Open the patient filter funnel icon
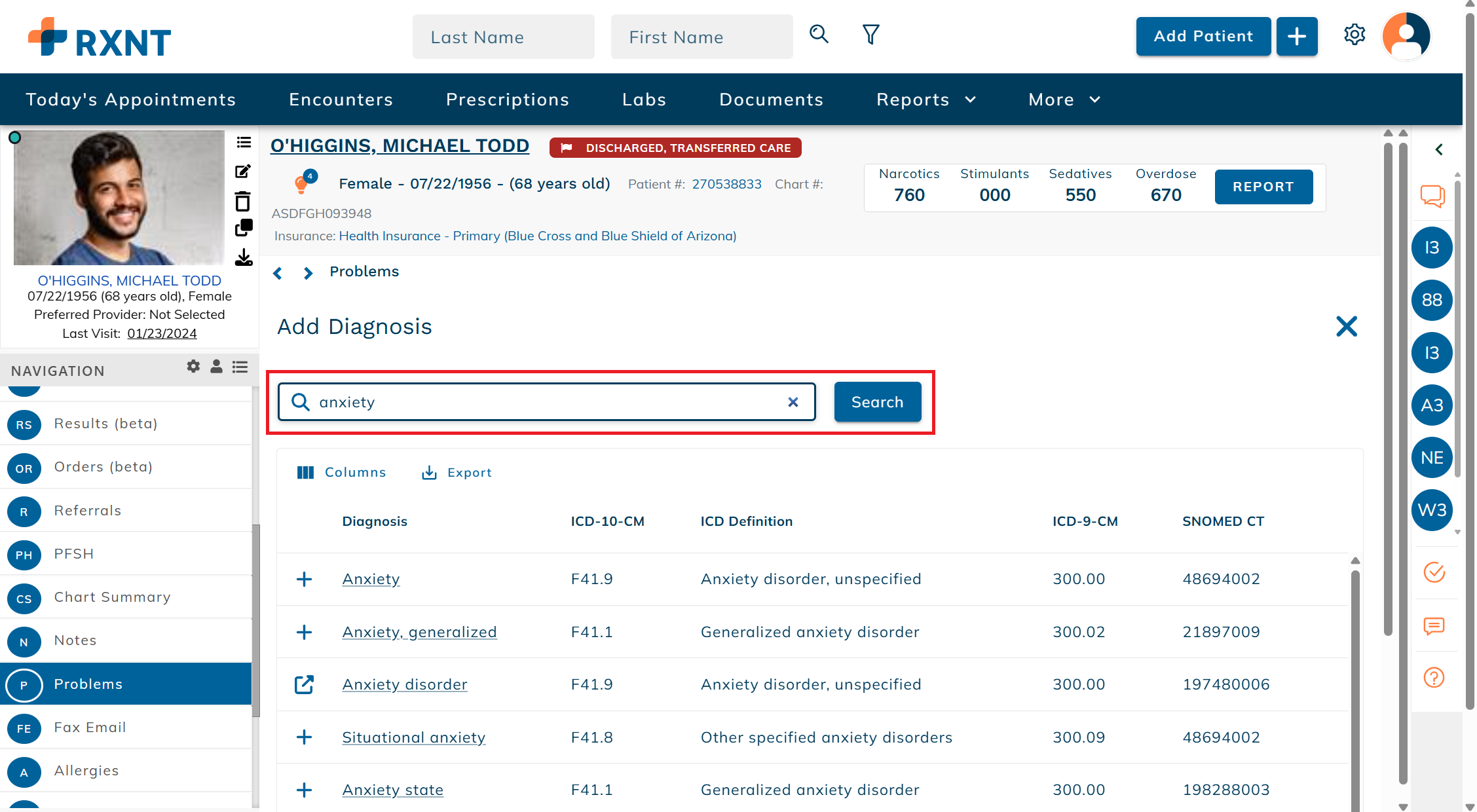 coord(870,34)
